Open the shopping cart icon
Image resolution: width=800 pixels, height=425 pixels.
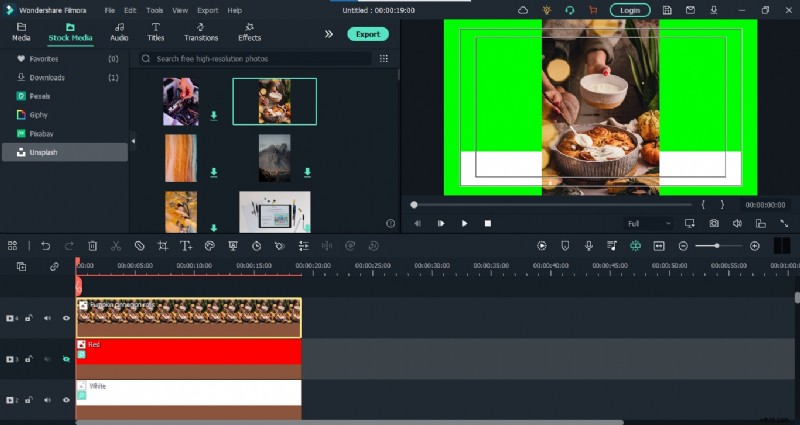[593, 10]
